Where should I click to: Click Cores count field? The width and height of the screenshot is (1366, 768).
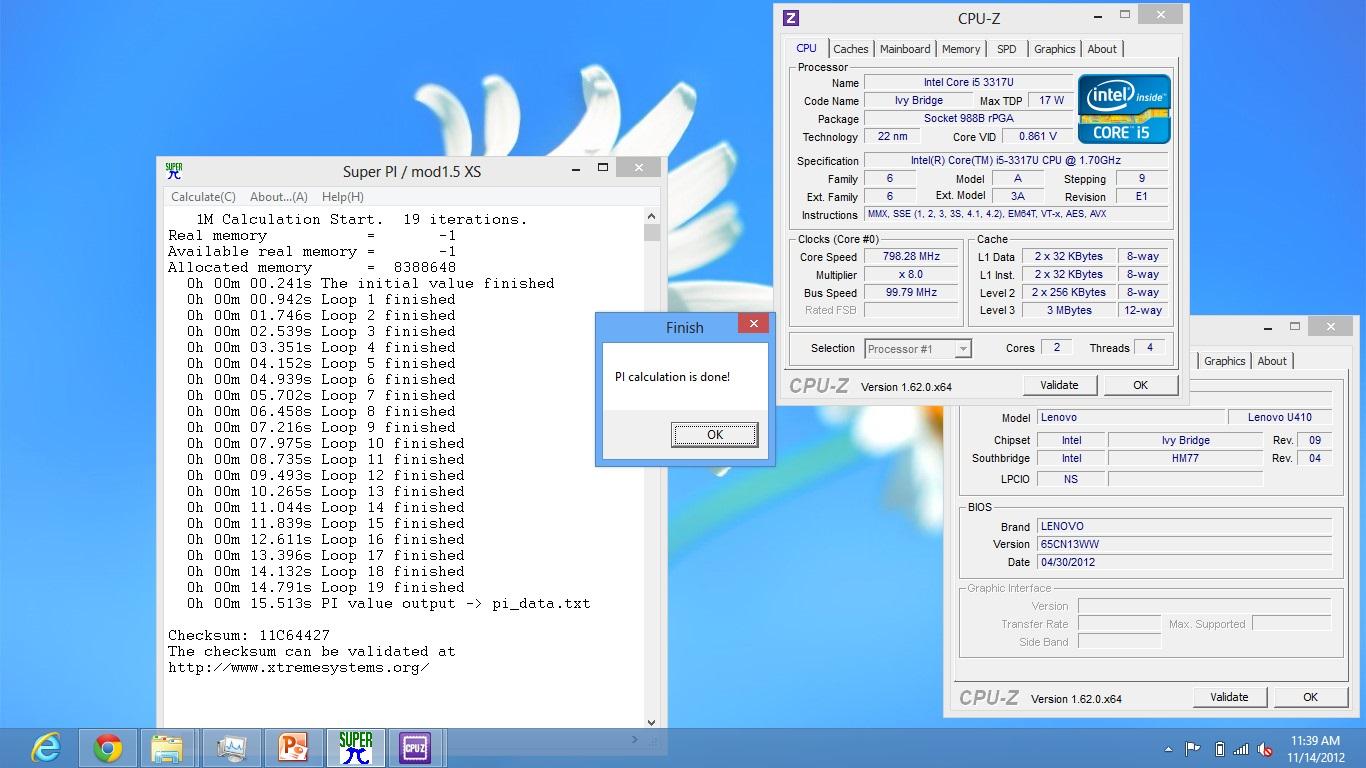[x=1056, y=347]
